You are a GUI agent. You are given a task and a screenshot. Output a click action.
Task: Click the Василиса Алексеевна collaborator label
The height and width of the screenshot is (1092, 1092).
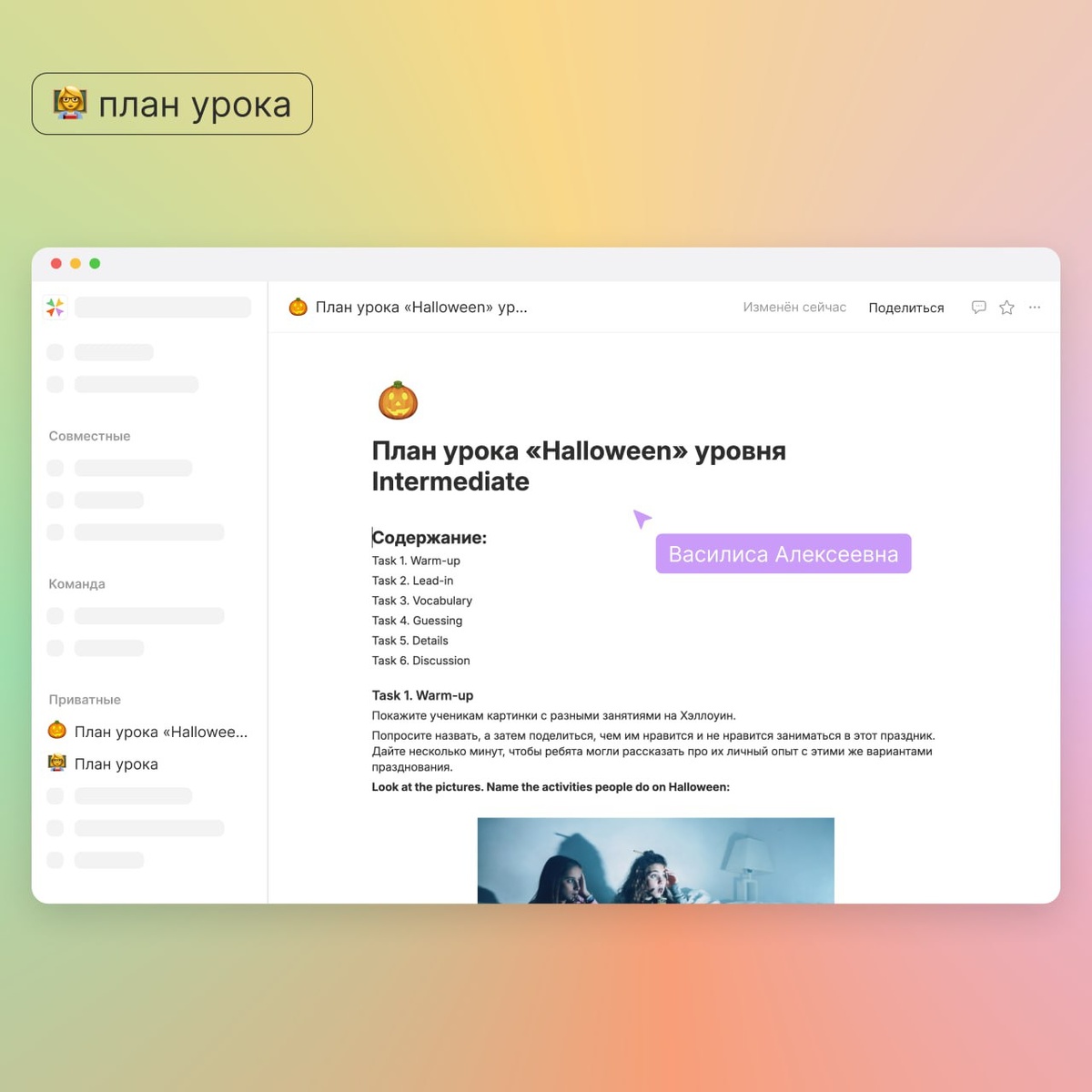tap(784, 553)
